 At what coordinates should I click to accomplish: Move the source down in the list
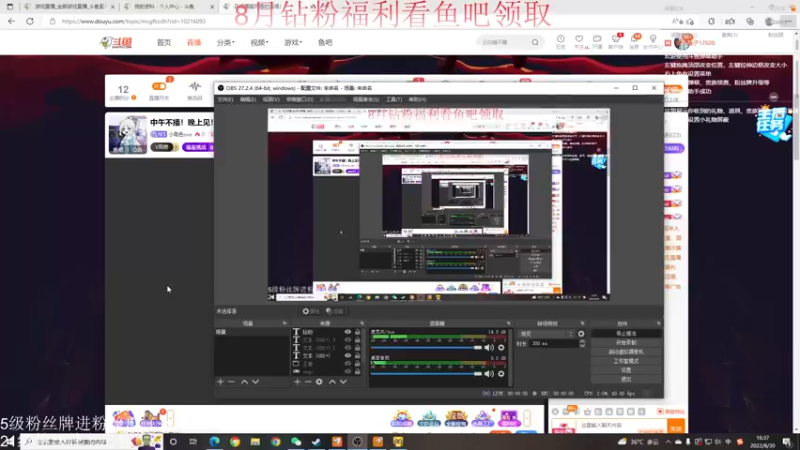(343, 382)
